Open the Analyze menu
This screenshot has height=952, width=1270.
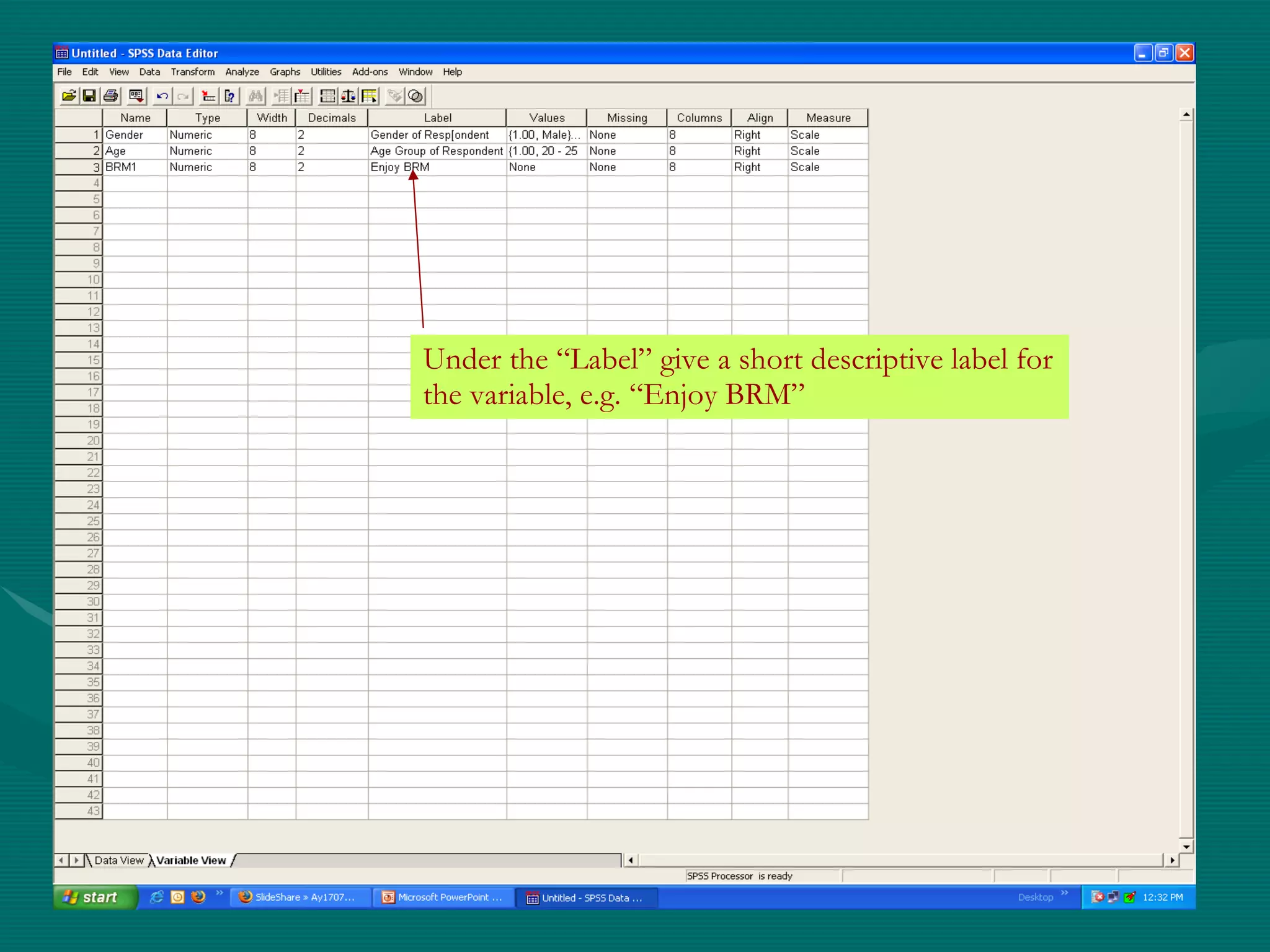click(242, 72)
